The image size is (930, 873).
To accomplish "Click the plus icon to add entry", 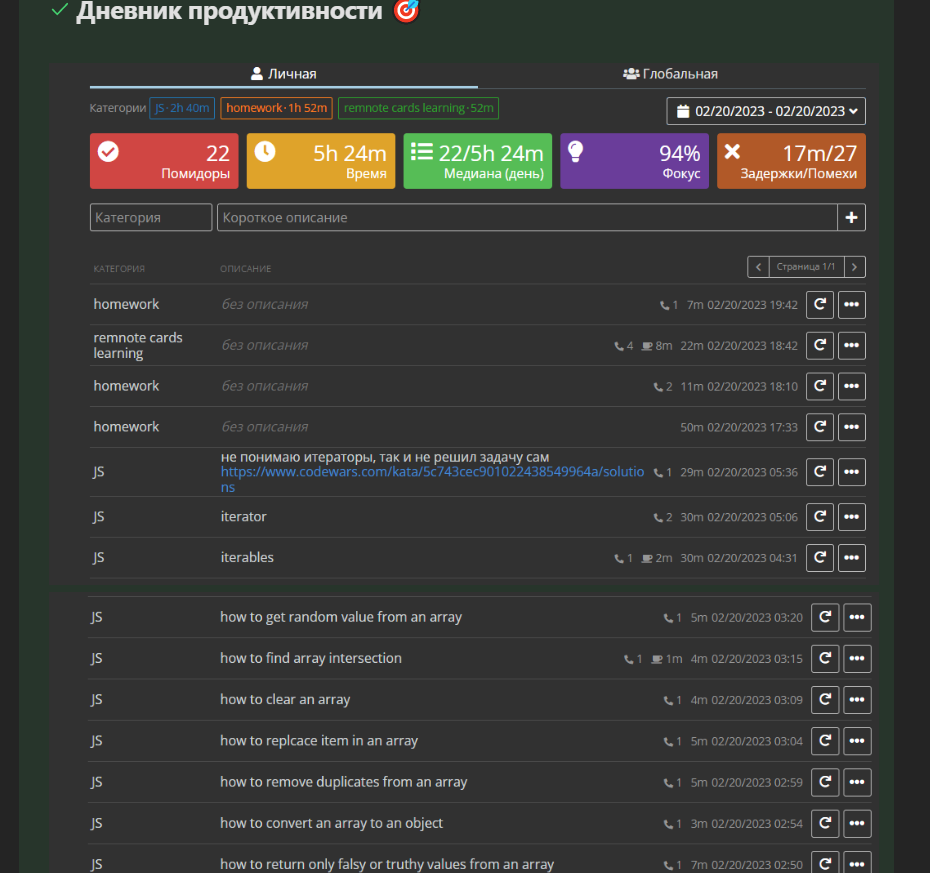I will pos(852,217).
